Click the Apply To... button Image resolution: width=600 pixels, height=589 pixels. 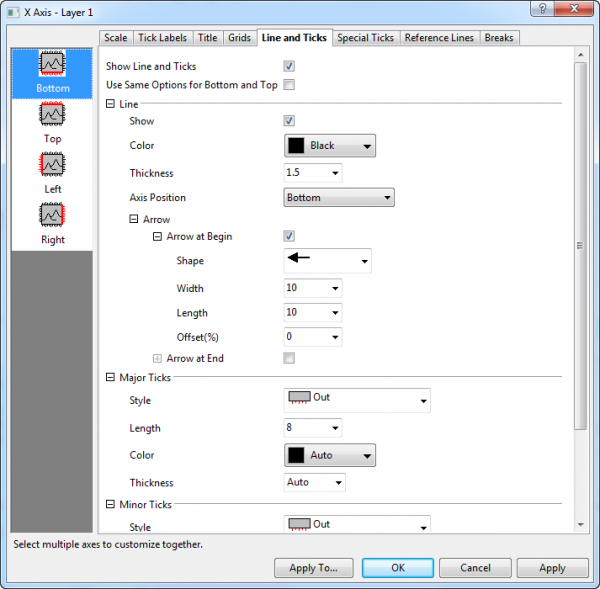click(x=313, y=567)
